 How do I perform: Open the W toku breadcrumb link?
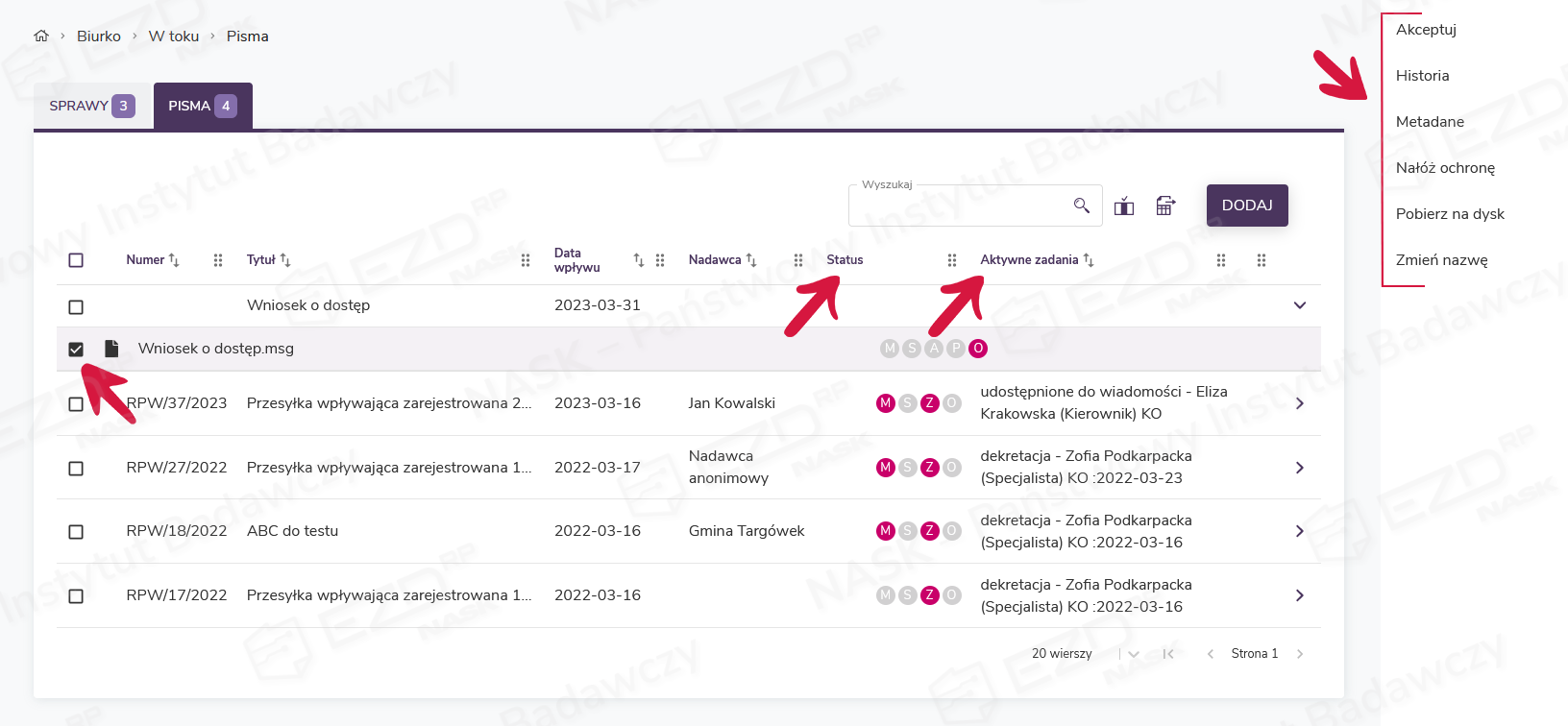[x=174, y=36]
